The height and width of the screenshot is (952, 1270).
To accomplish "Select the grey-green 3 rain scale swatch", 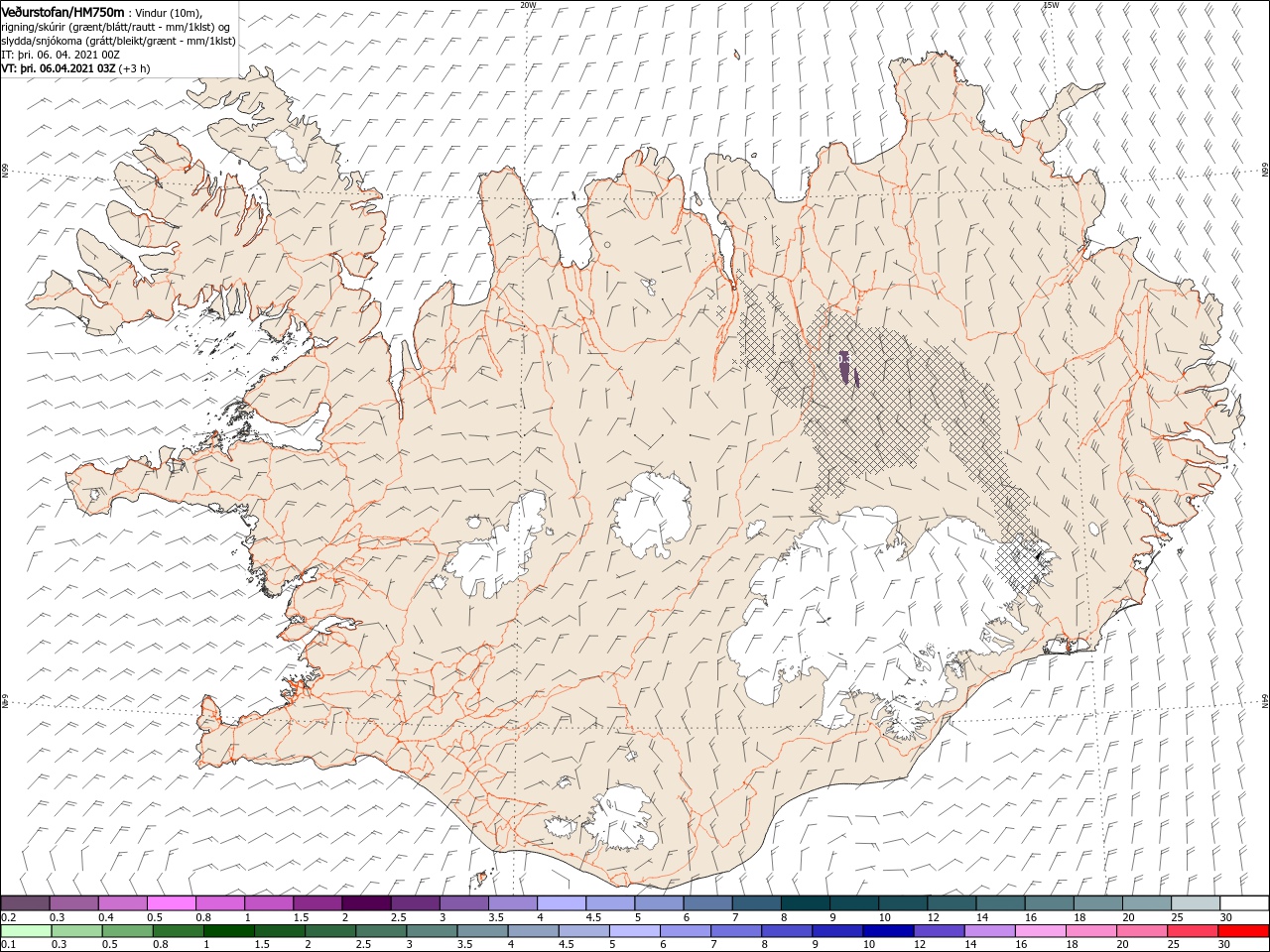I will point(432,930).
